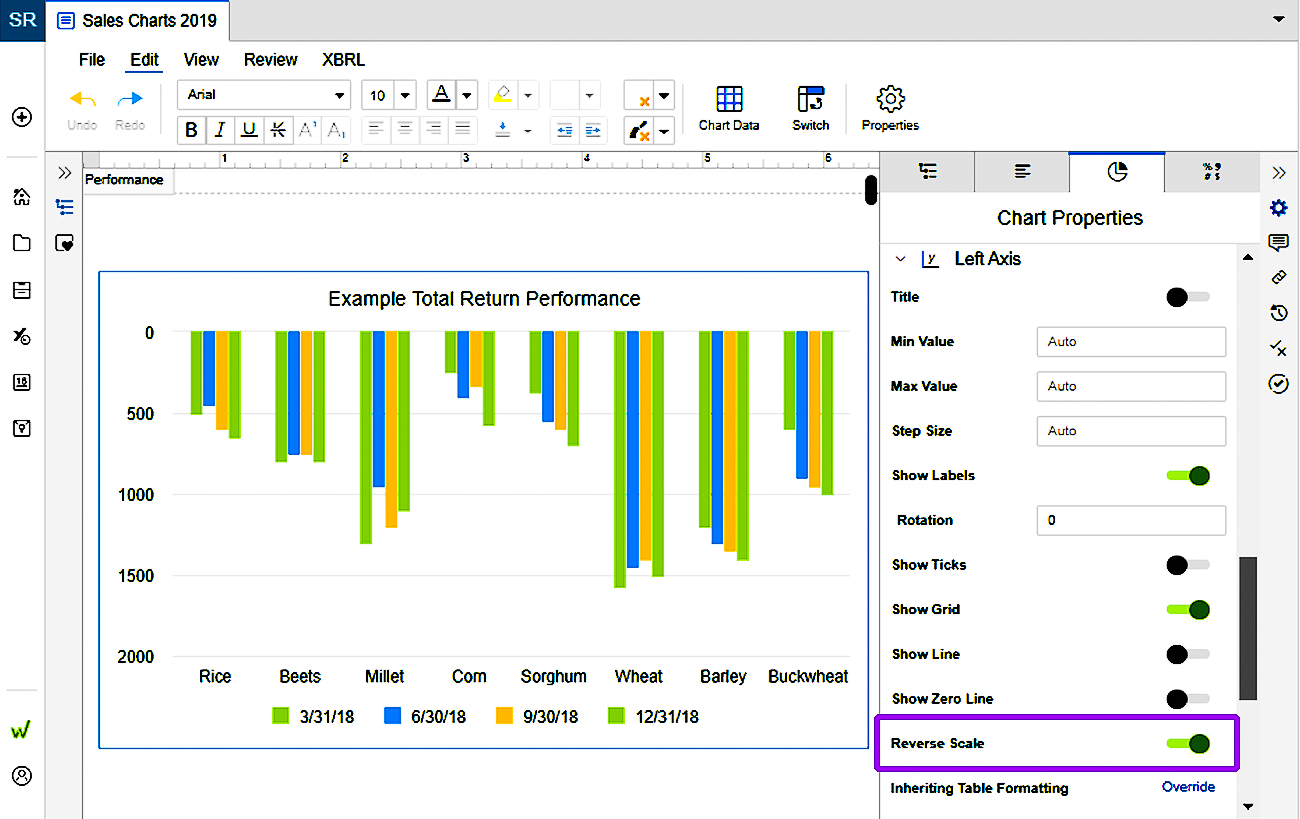Open the font color picker
Screen dimensions: 1300x819
(466, 96)
